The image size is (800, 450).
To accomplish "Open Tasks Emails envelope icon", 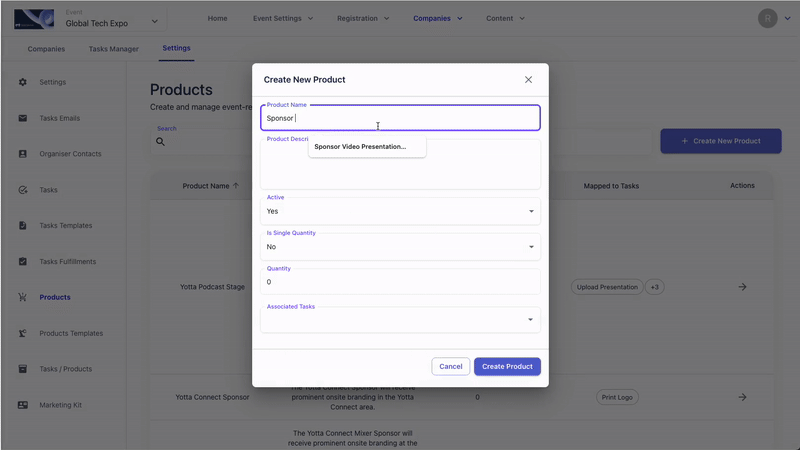I will click(23, 118).
